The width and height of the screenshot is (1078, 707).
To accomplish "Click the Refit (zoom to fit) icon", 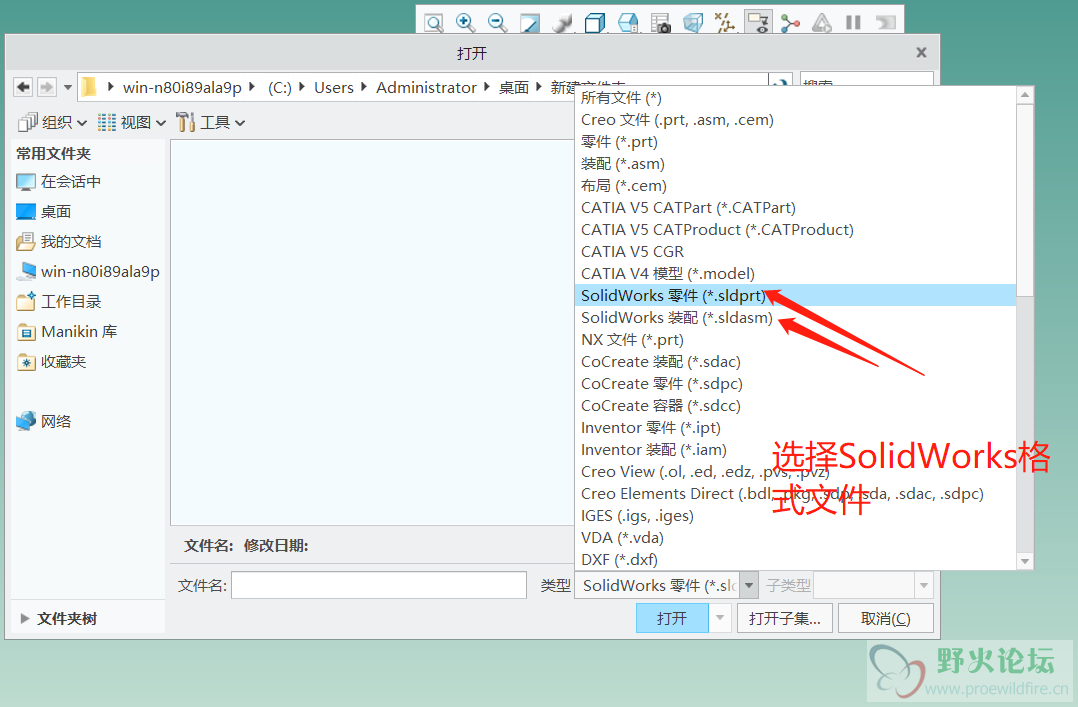I will [434, 23].
